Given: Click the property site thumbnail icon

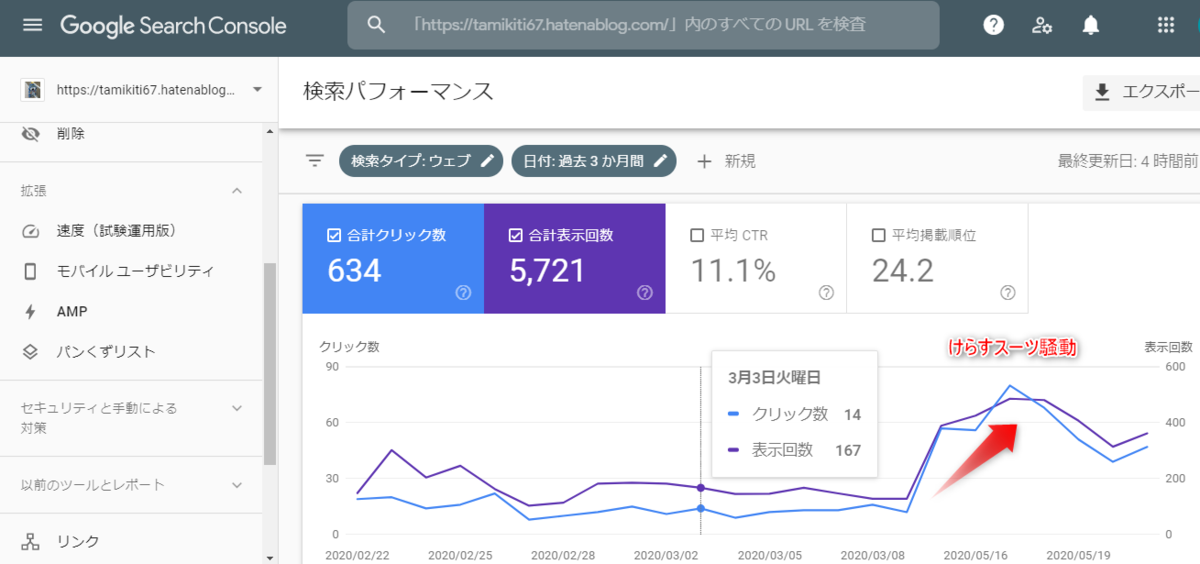Looking at the screenshot, I should coord(33,89).
